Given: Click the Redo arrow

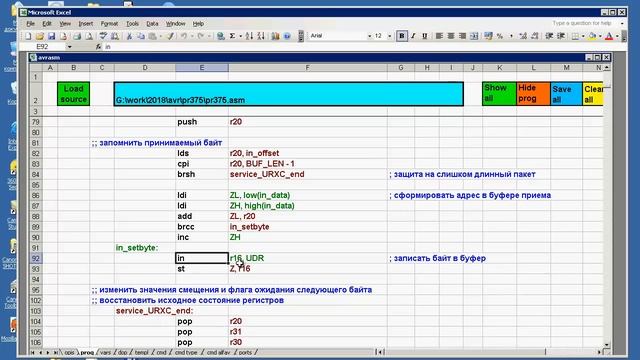Looking at the screenshot, I should (x=201, y=36).
